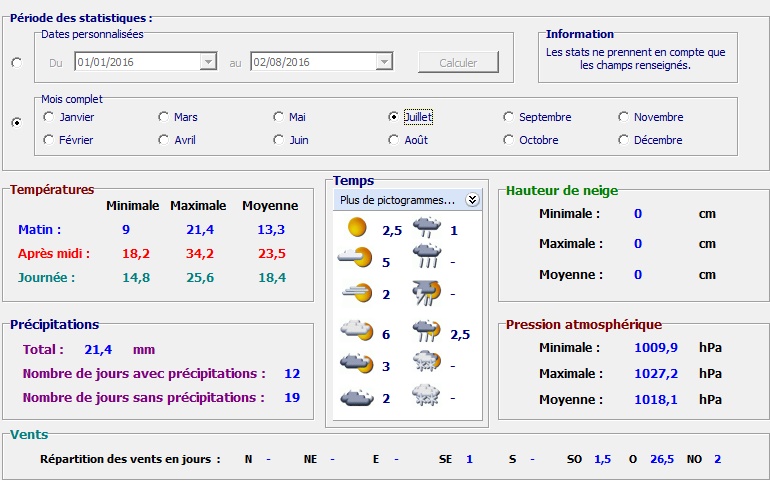
Task: Click the partly cloudy pictogram with count 6
Action: tap(357, 330)
